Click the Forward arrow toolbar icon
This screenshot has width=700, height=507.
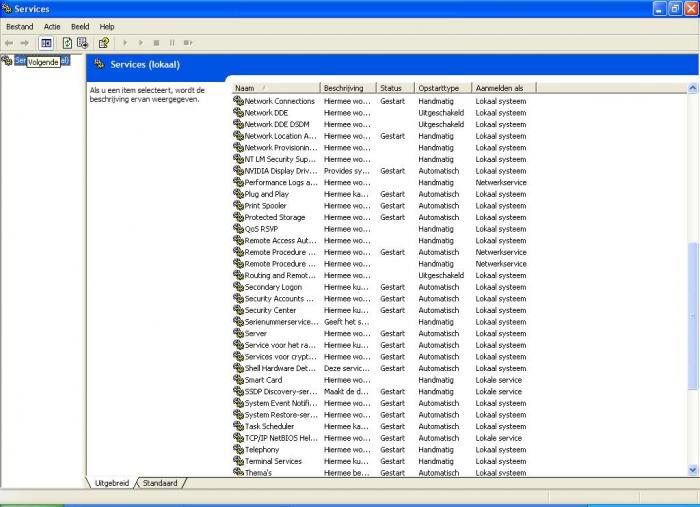pyautogui.click(x=25, y=43)
